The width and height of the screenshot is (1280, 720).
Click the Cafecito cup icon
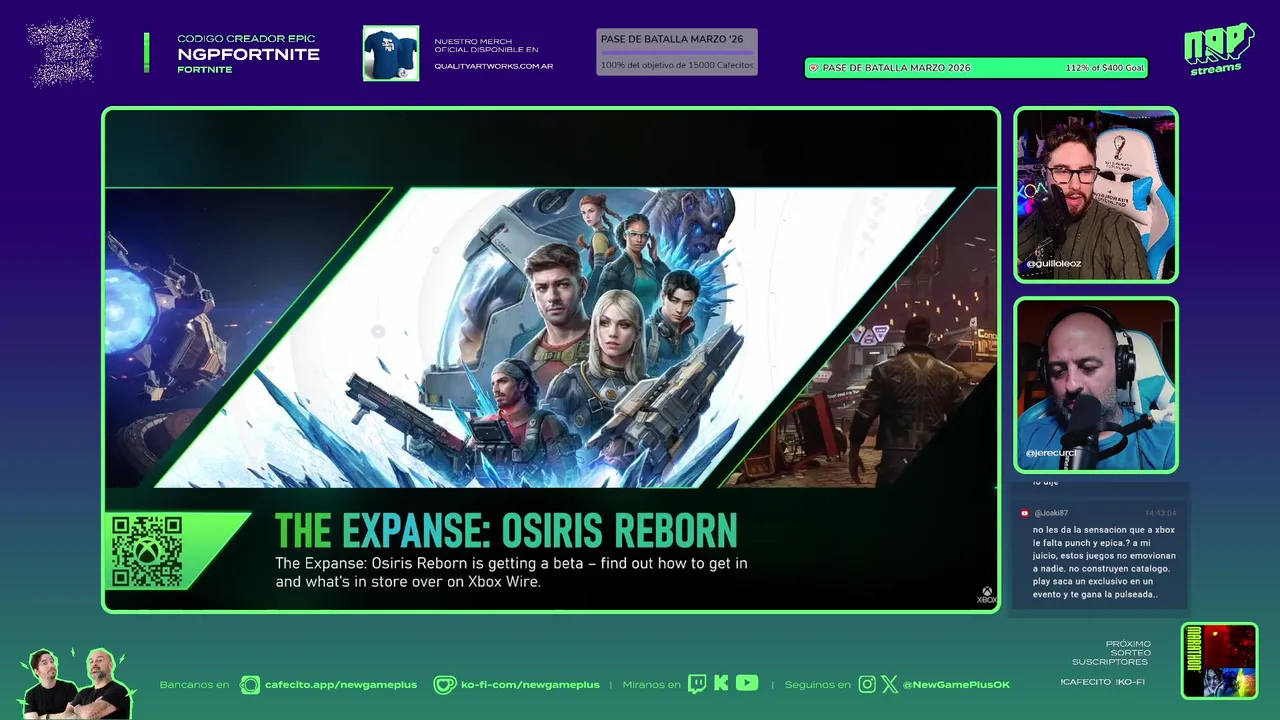pos(250,685)
